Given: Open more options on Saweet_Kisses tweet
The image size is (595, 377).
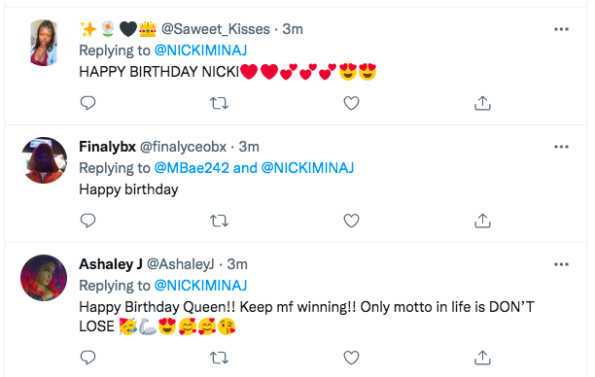Looking at the screenshot, I should click(x=561, y=29).
